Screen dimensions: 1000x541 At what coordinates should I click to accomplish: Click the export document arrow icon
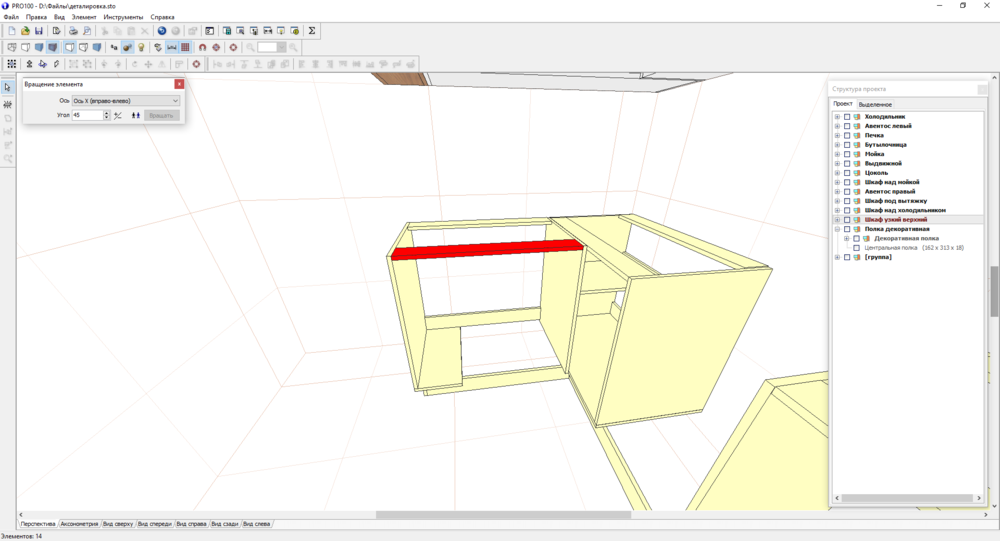56,31
